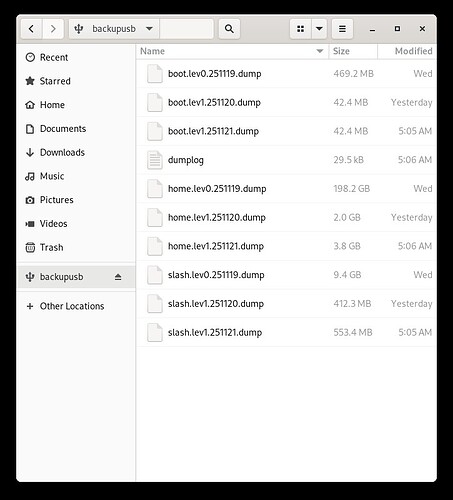Click the 553.4 MB size cell
The height and width of the screenshot is (500, 453).
pos(353,333)
